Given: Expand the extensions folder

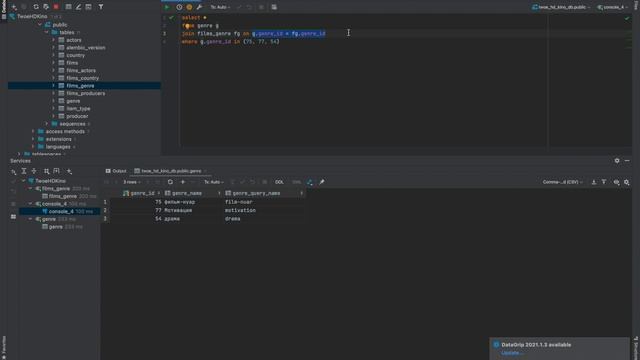Looking at the screenshot, I should pos(33,139).
